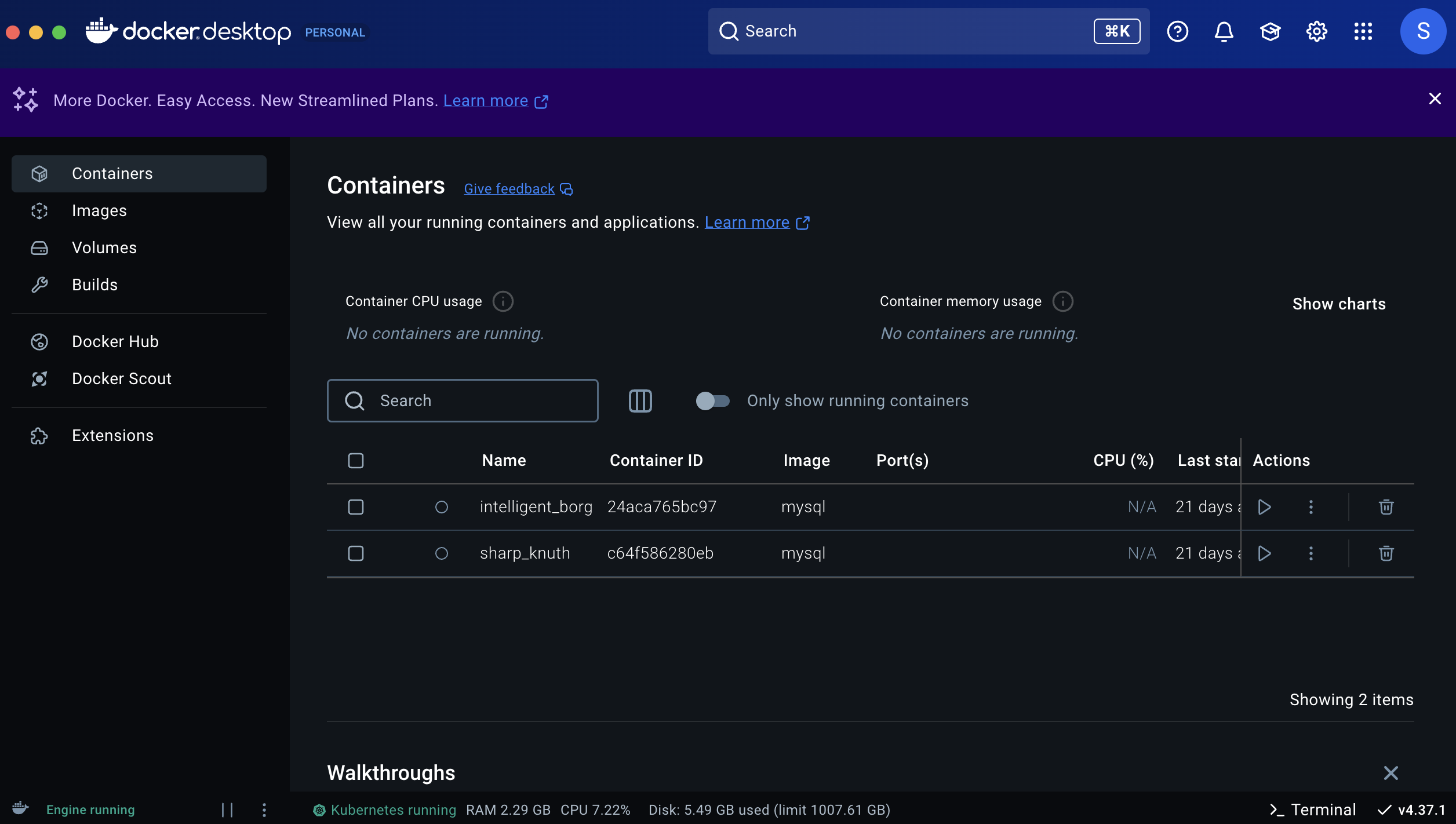The height and width of the screenshot is (824, 1456).
Task: Click the Container memory usage info icon
Action: (x=1062, y=301)
